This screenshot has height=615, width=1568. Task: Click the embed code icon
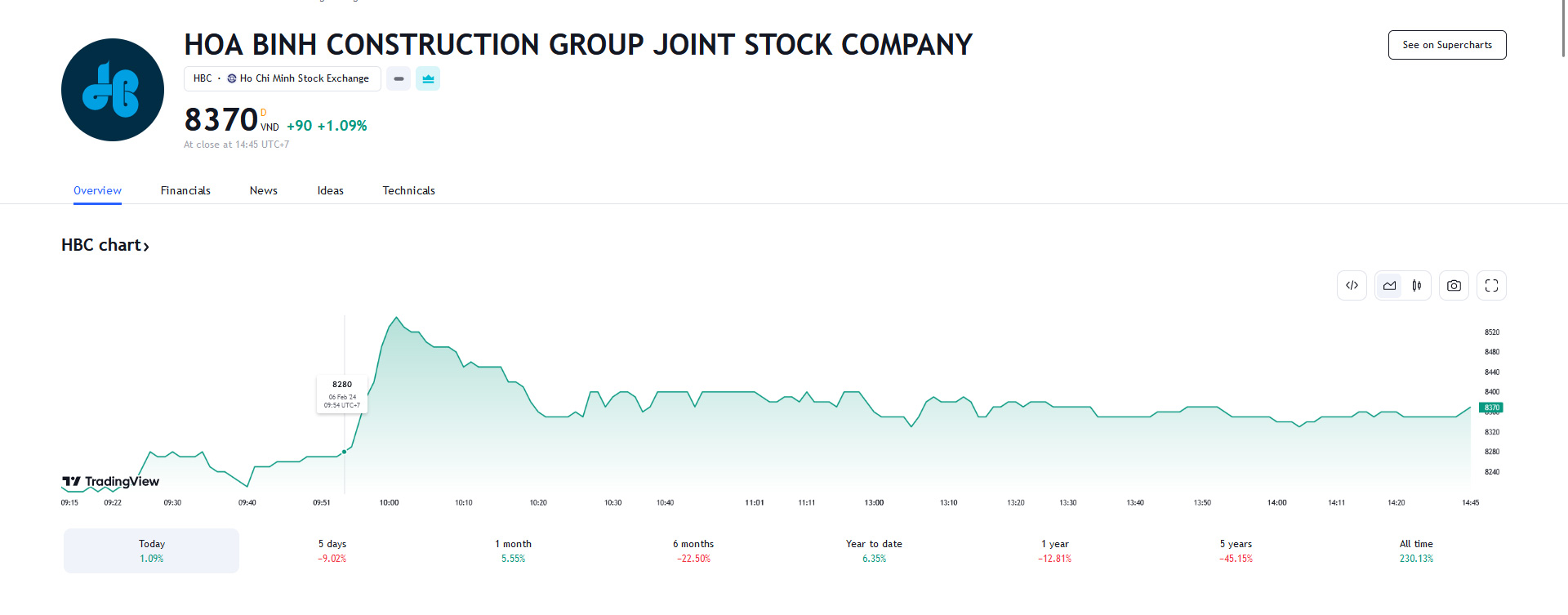1352,286
